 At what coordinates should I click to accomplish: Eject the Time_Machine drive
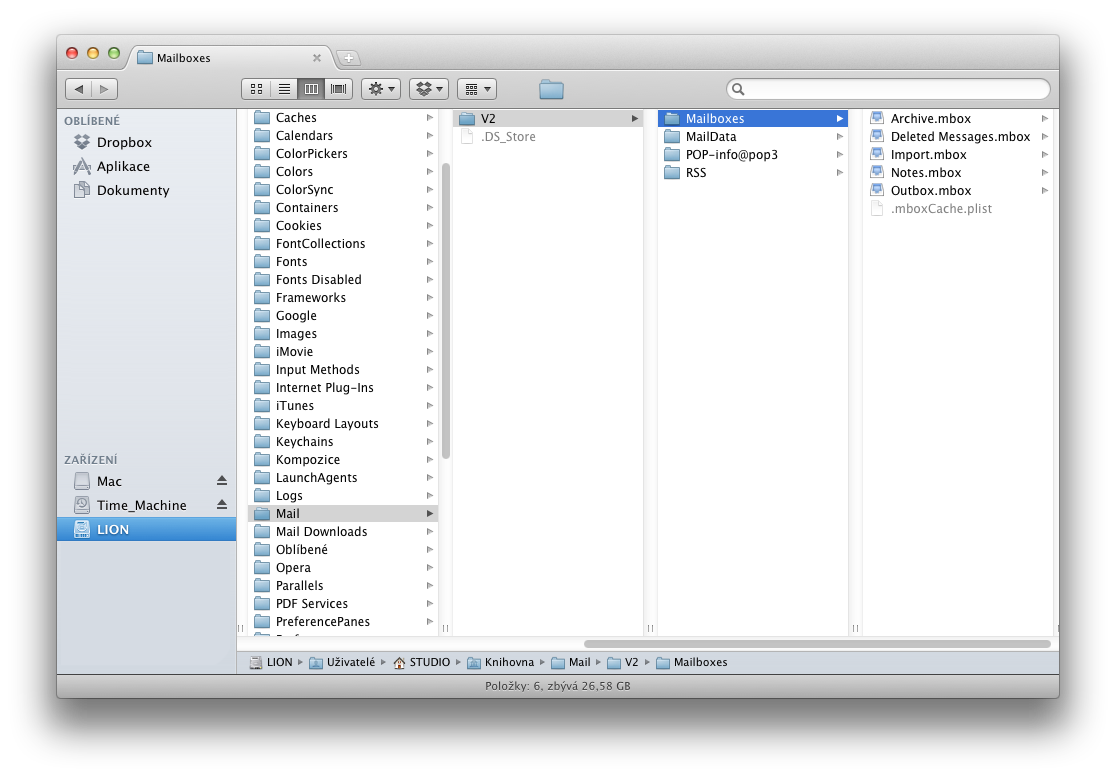point(222,505)
